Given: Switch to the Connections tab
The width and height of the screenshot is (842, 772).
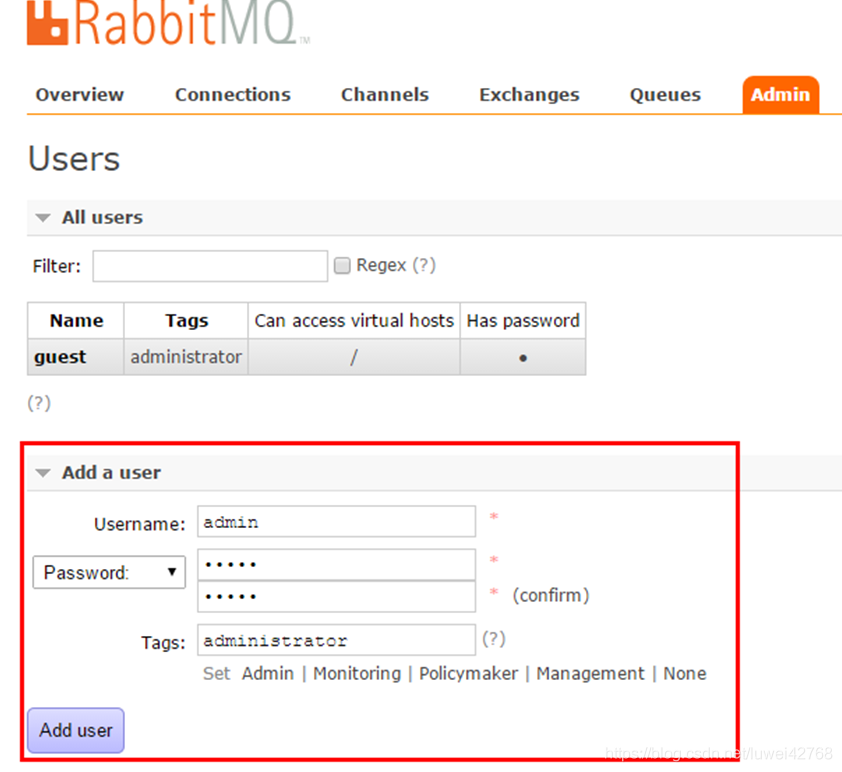Looking at the screenshot, I should [x=233, y=95].
